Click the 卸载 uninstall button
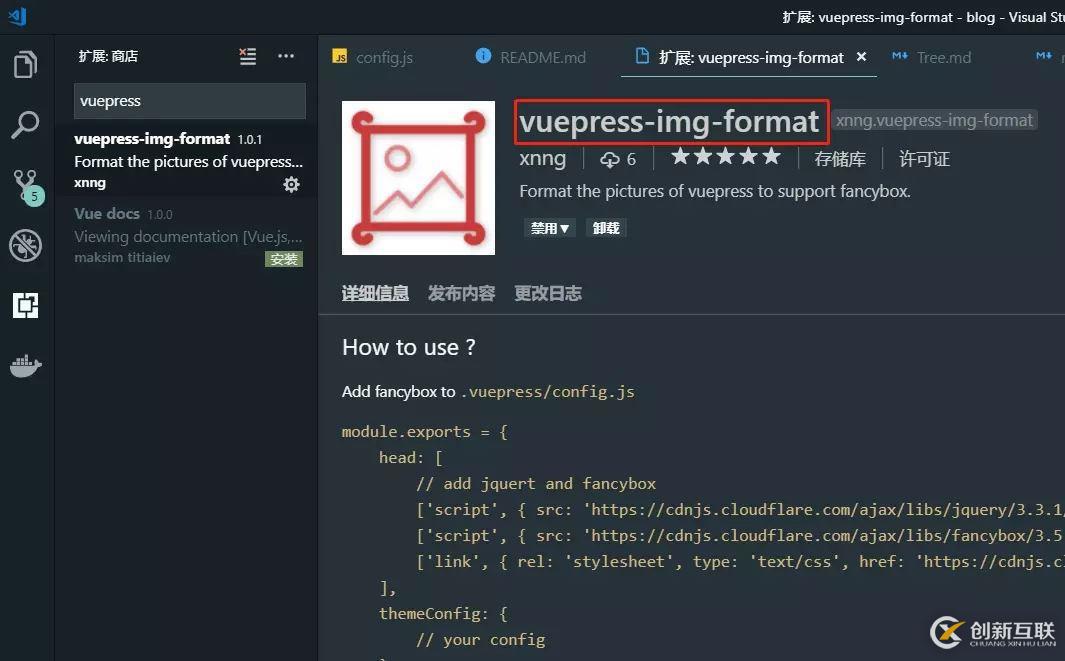Viewport: 1065px width, 661px height. pyautogui.click(x=606, y=228)
